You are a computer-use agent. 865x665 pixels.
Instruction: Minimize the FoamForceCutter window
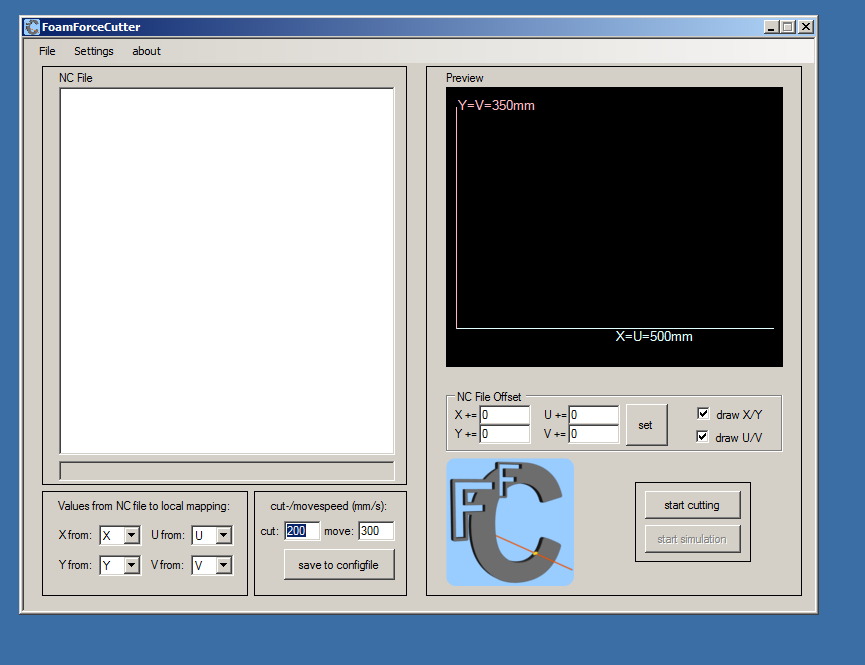pyautogui.click(x=771, y=26)
